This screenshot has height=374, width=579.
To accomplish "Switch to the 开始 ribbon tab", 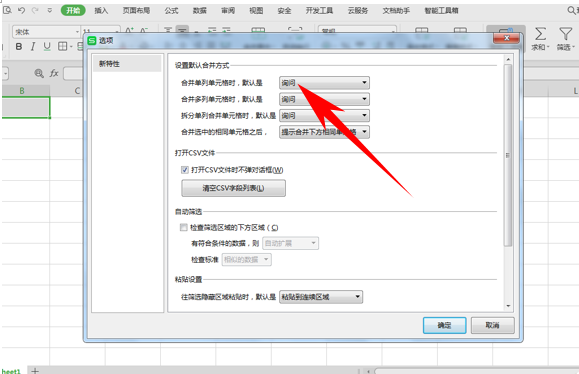I will 73,10.
